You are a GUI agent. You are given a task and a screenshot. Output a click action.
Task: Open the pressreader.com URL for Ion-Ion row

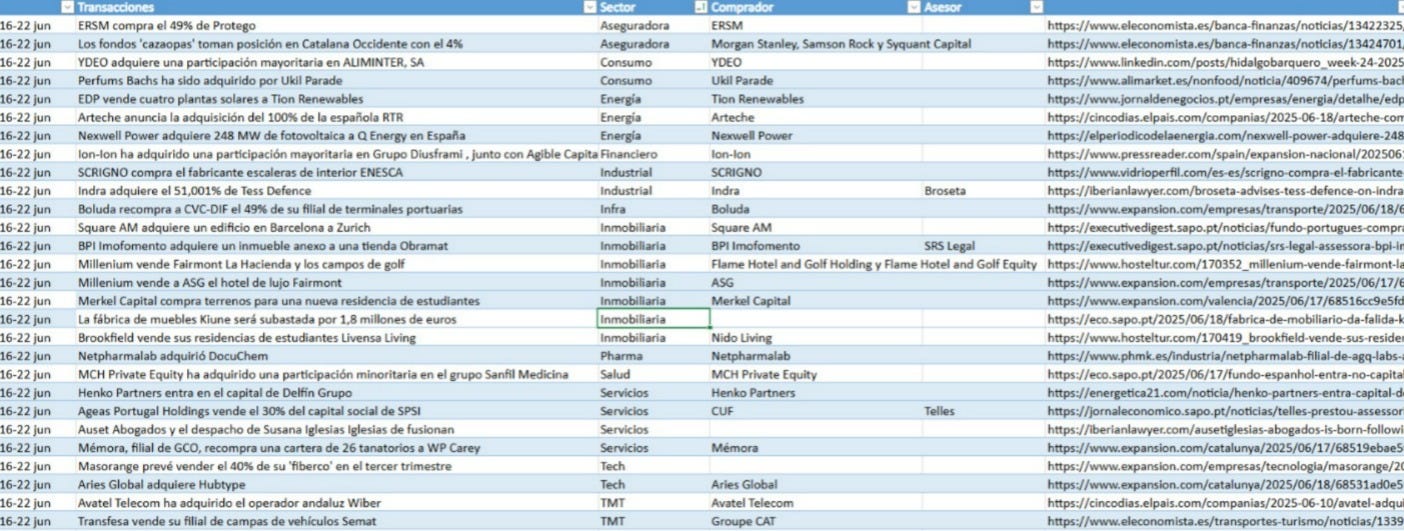(x=1225, y=154)
